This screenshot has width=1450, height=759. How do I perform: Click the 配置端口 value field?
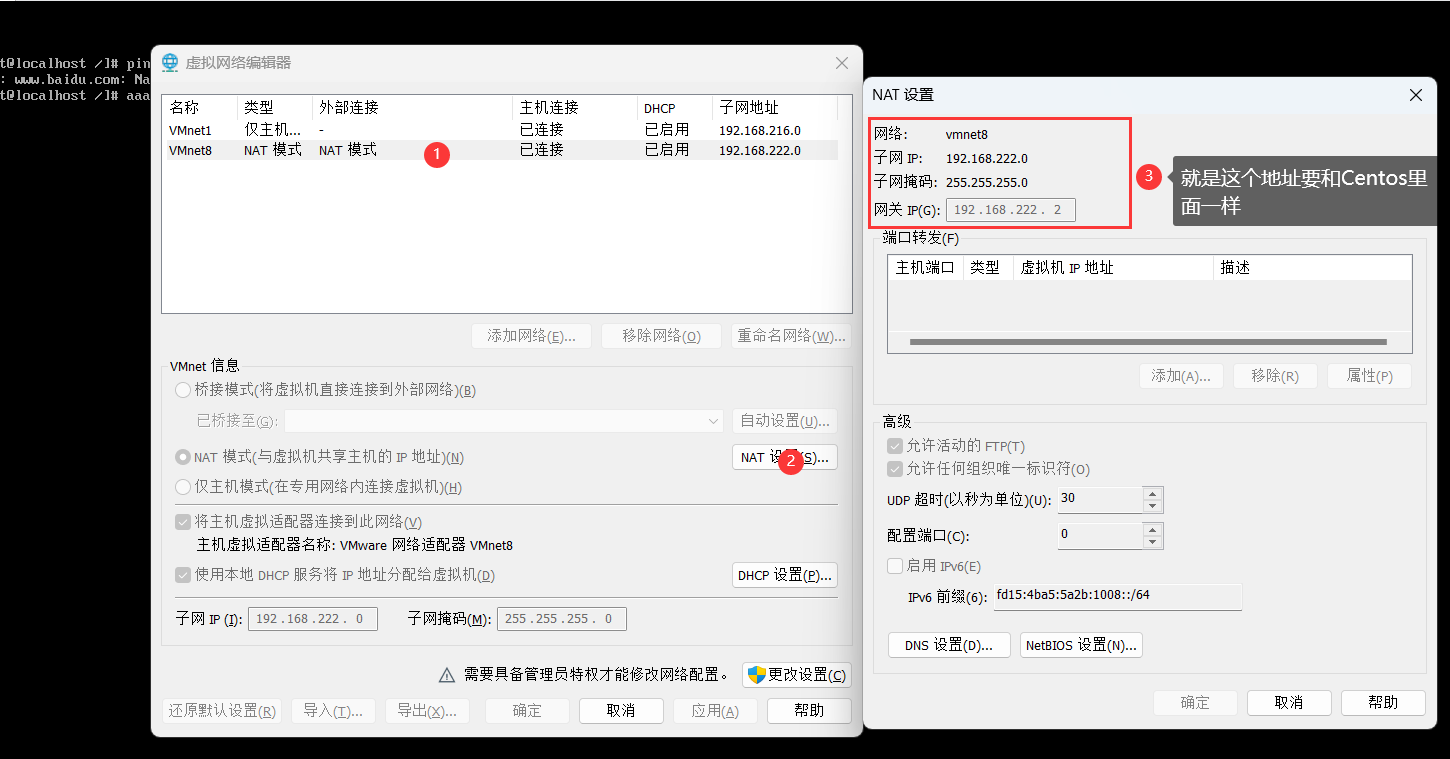pos(1099,536)
